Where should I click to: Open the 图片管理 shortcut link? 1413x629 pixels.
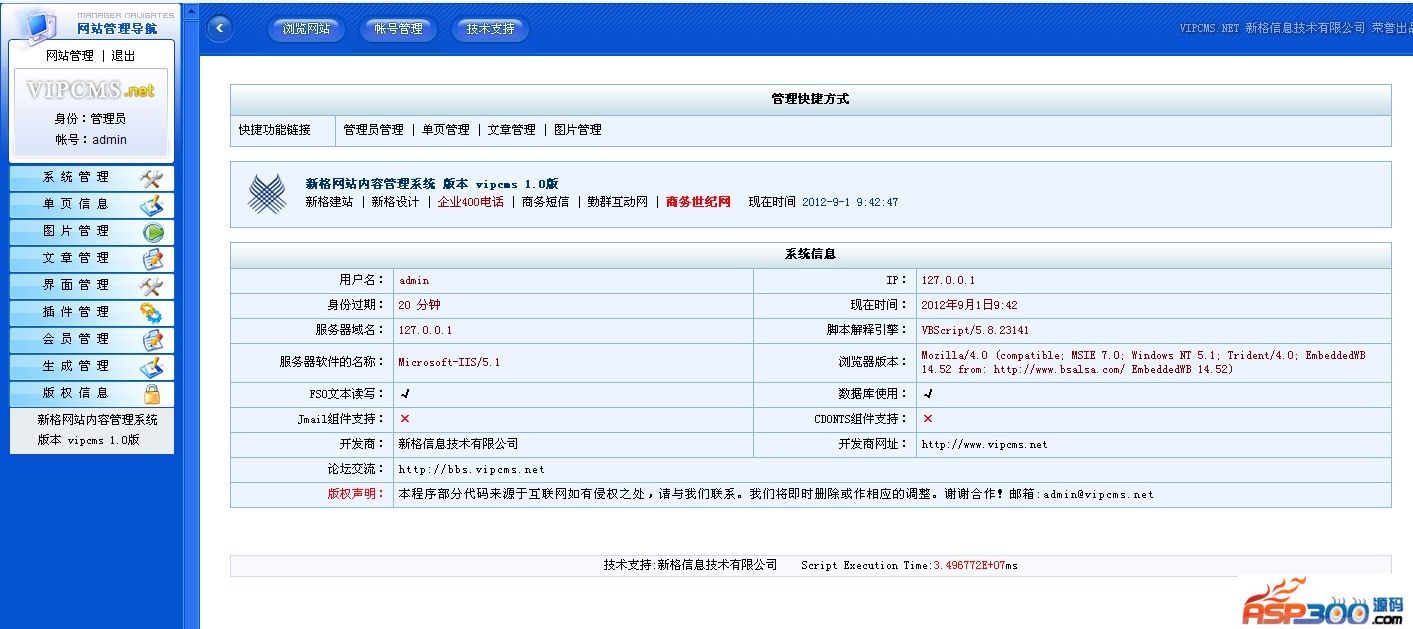[x=578, y=130]
